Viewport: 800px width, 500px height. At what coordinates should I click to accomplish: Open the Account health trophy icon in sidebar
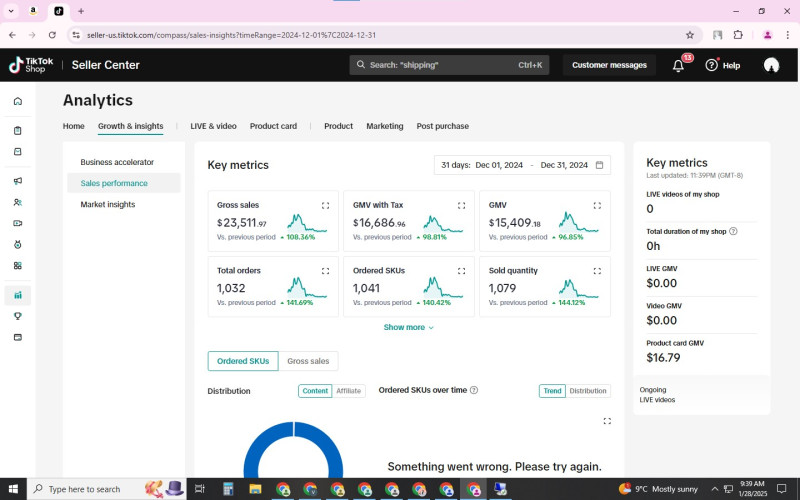point(18,316)
